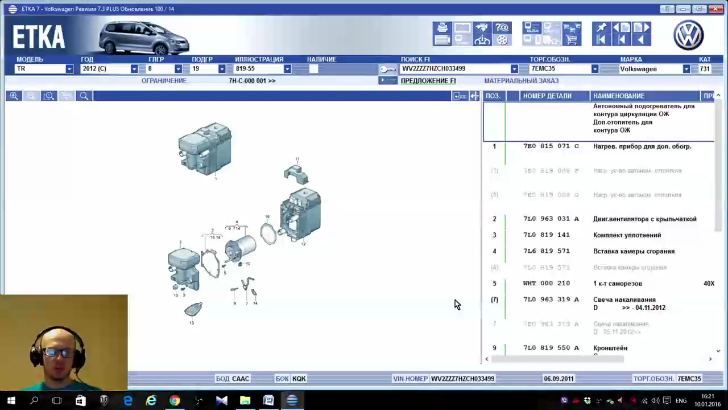Viewport: 728px width, 410px height.
Task: Click the heater unit drawing in the illustration
Action: 205,149
